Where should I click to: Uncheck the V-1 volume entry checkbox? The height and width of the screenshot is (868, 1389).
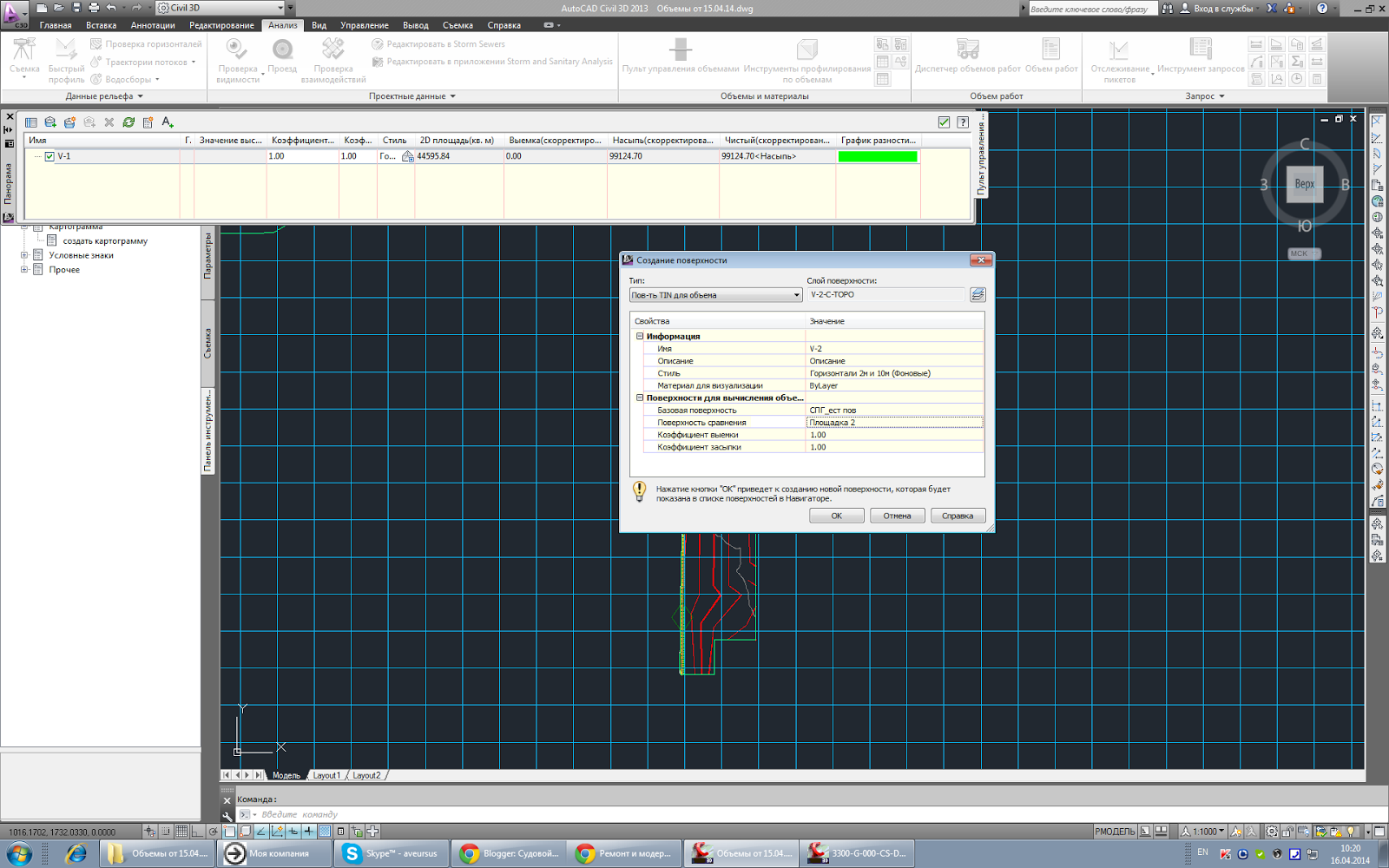pyautogui.click(x=49, y=157)
